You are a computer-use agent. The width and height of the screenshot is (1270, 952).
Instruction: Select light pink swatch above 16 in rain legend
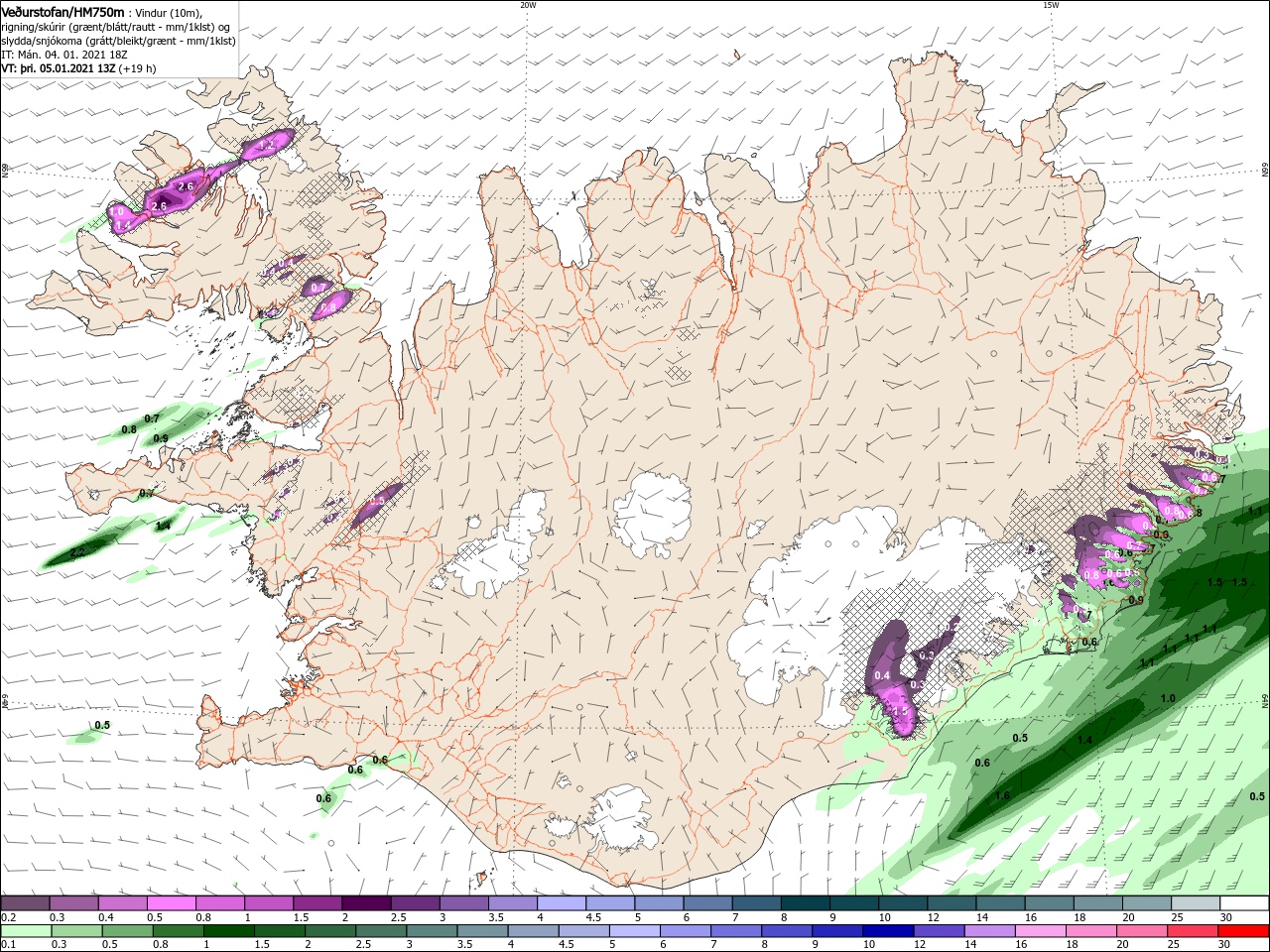click(1042, 931)
